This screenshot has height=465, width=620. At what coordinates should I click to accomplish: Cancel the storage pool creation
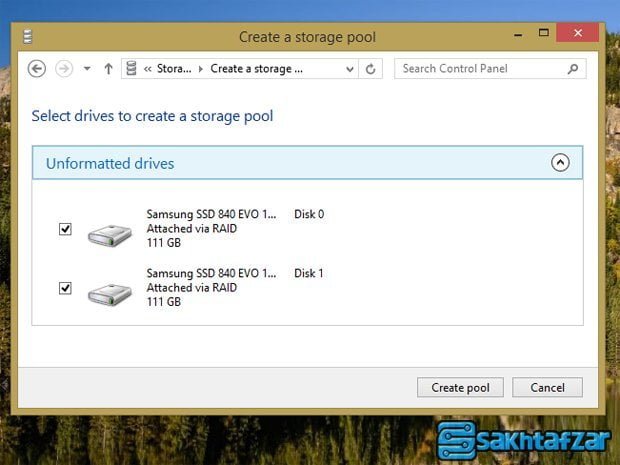[x=547, y=387]
